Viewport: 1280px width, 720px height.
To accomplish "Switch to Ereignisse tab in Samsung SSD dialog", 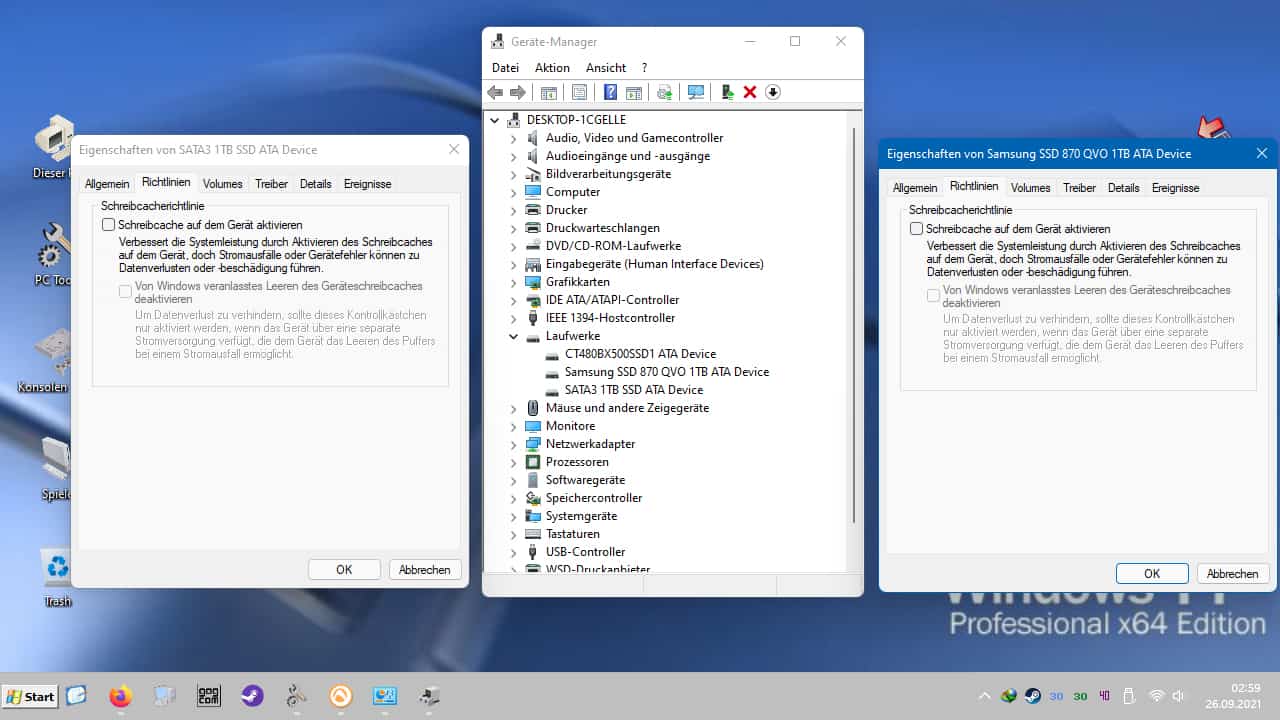I will [1175, 188].
